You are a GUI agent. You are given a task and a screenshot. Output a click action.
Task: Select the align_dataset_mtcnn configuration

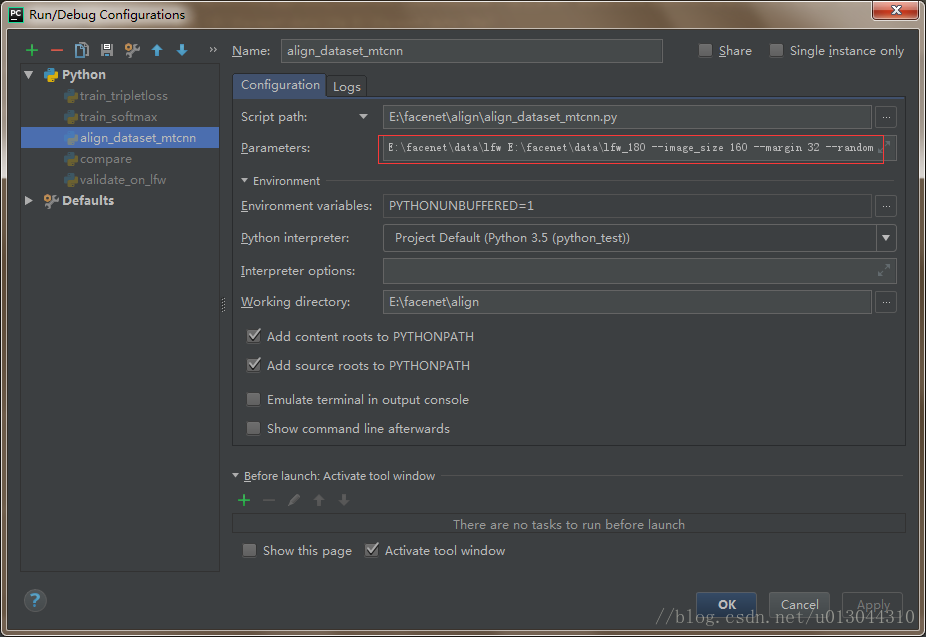point(120,138)
